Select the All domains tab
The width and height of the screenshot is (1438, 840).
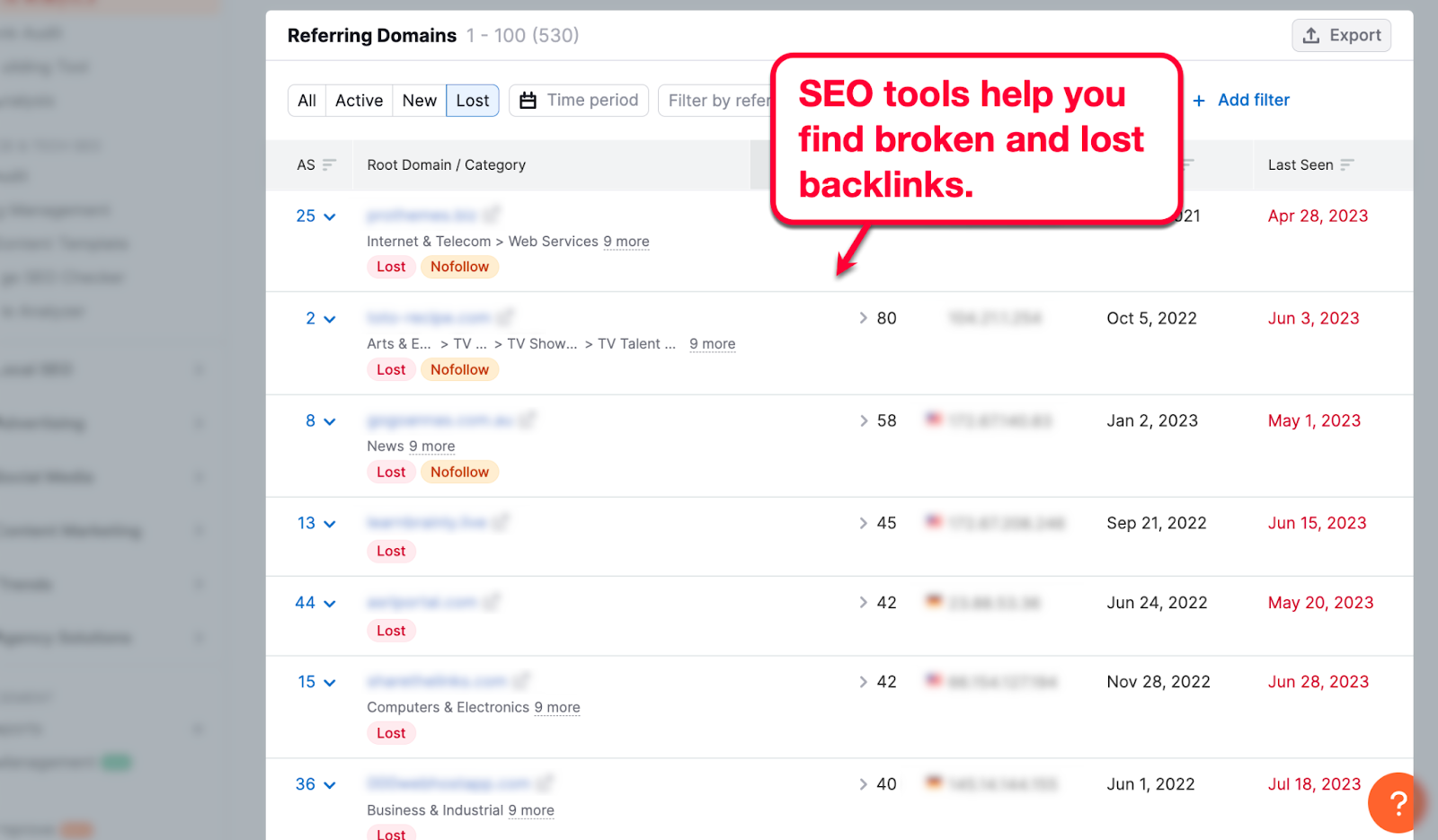[x=306, y=101]
